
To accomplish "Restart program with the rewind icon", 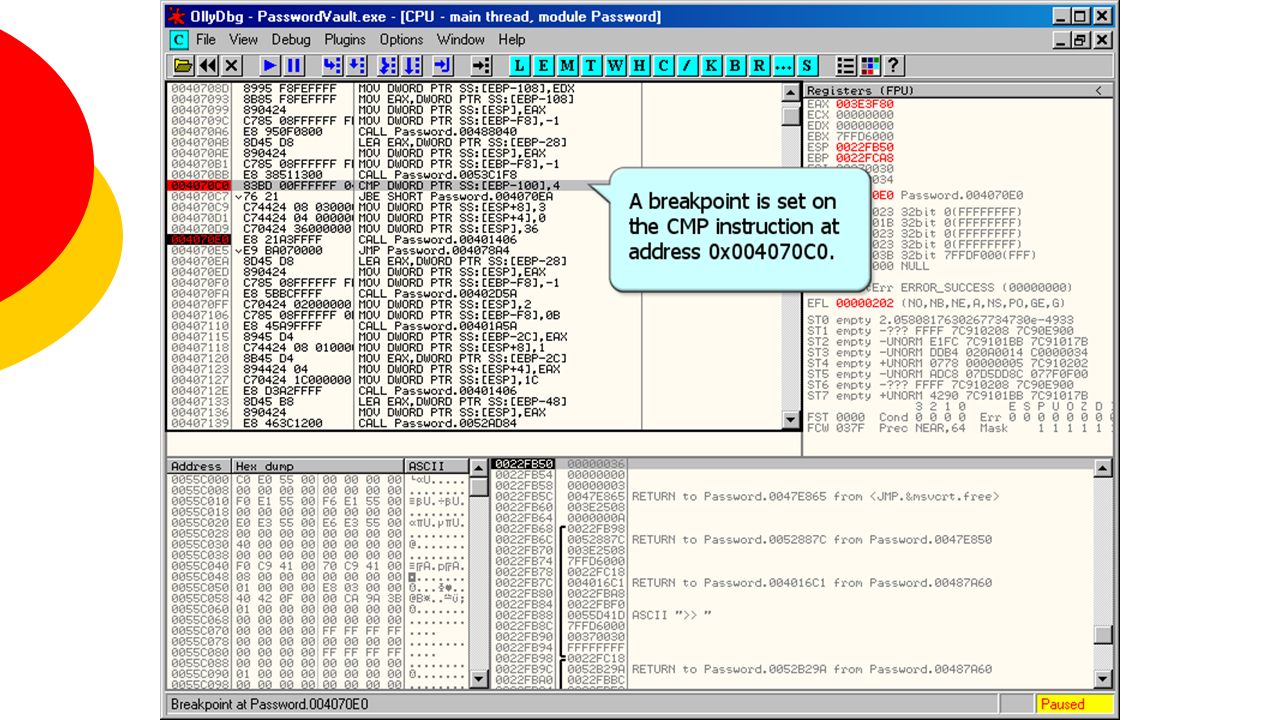I will (208, 66).
